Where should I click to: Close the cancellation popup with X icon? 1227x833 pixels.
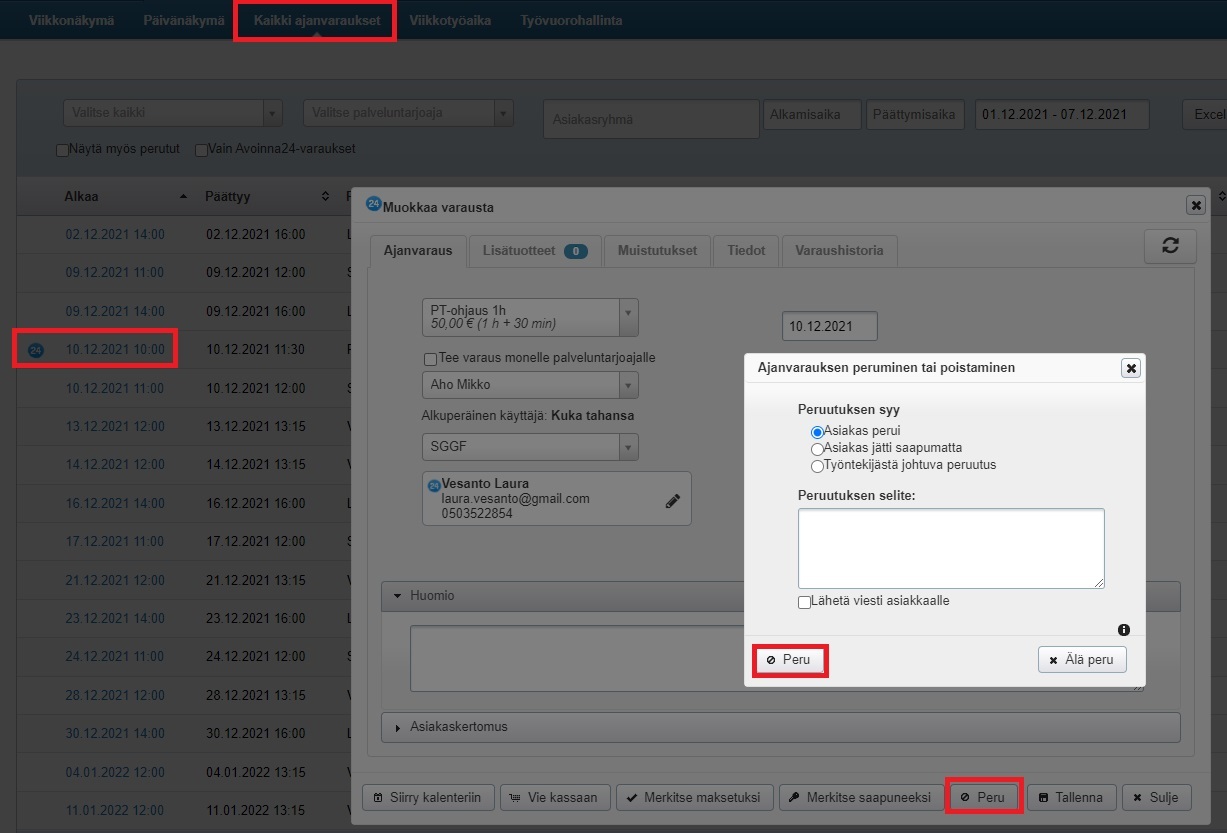(1131, 368)
